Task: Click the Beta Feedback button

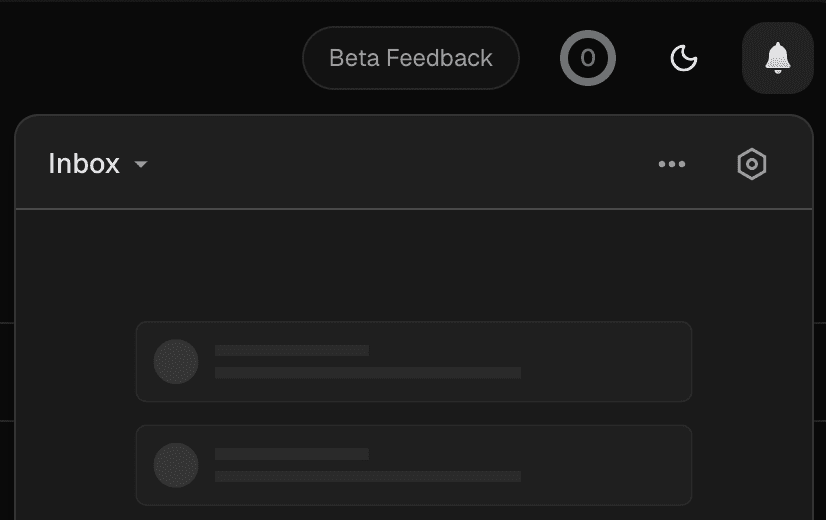Action: [x=410, y=58]
